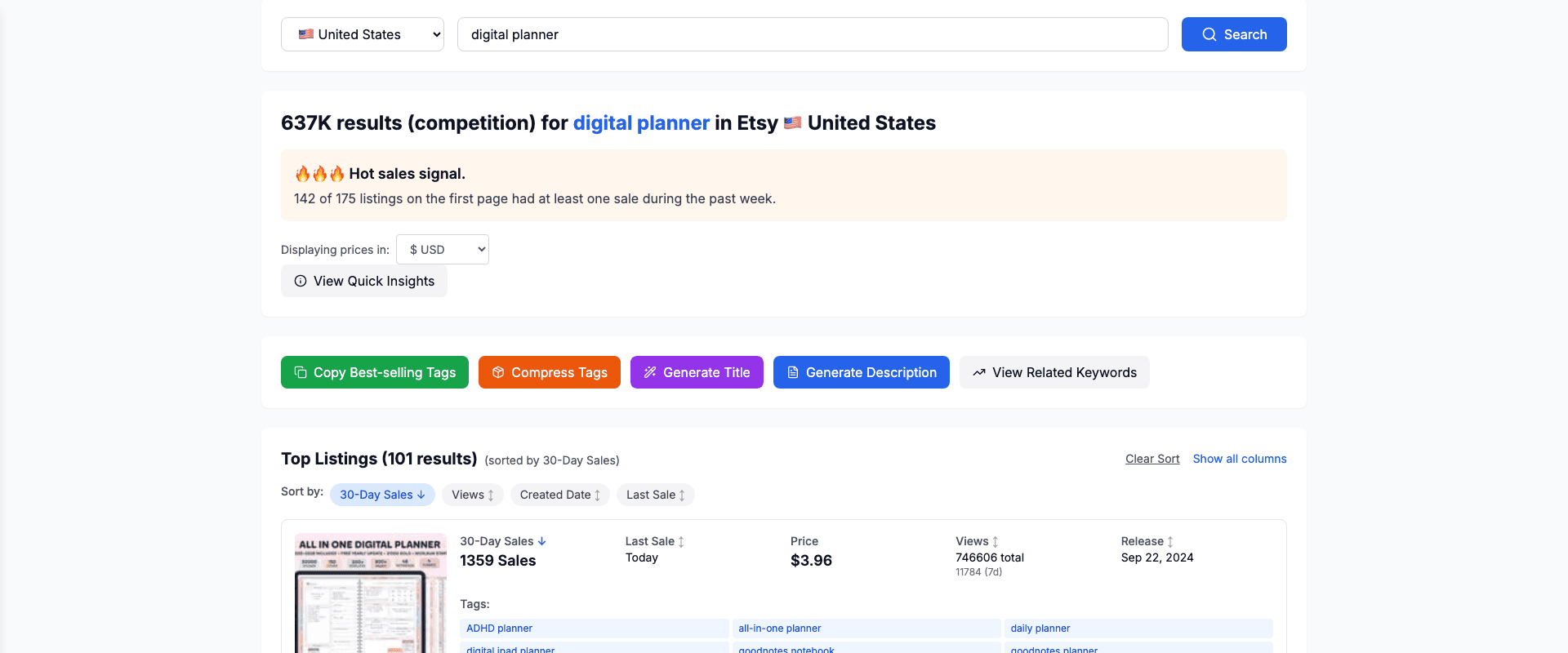Click the Sep 22, 2024 release date
Screen dimensions: 1568x653
(1157, 557)
